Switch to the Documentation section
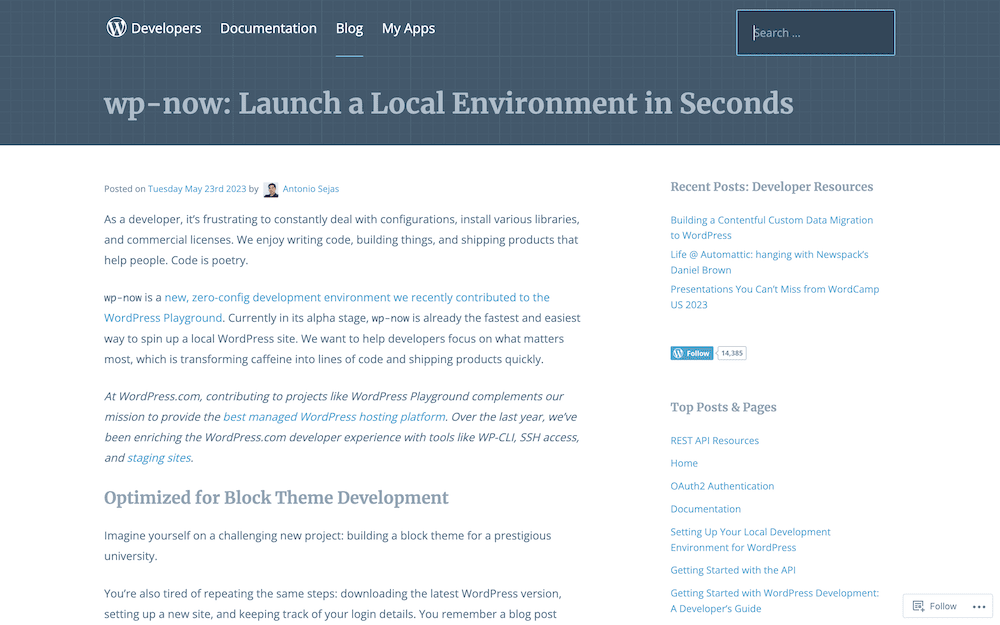The height and width of the screenshot is (625, 1000). pos(268,28)
